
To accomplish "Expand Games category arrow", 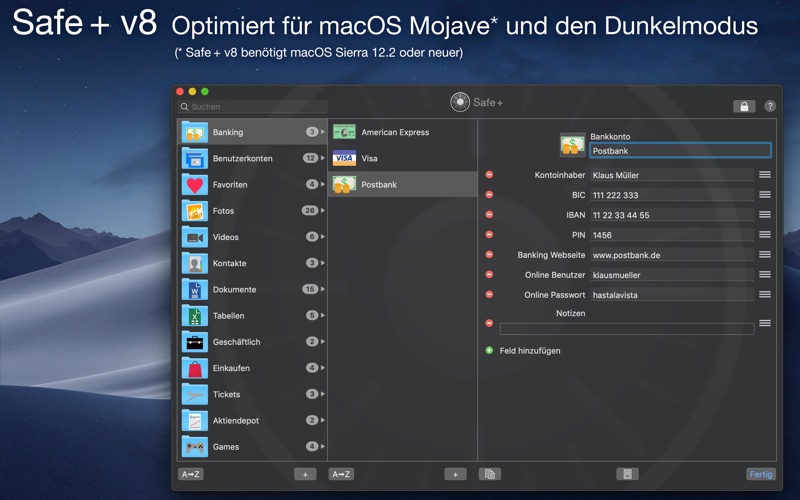I will click(x=322, y=446).
